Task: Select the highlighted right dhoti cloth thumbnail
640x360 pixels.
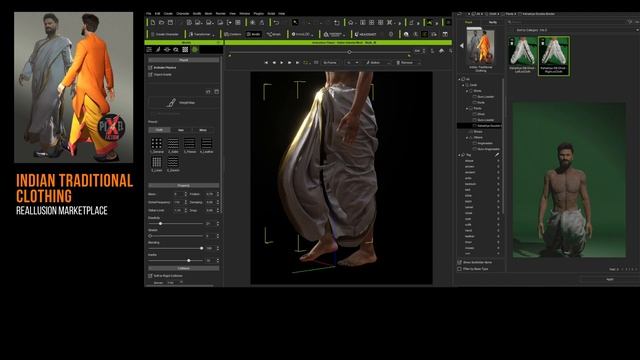Action: (554, 56)
